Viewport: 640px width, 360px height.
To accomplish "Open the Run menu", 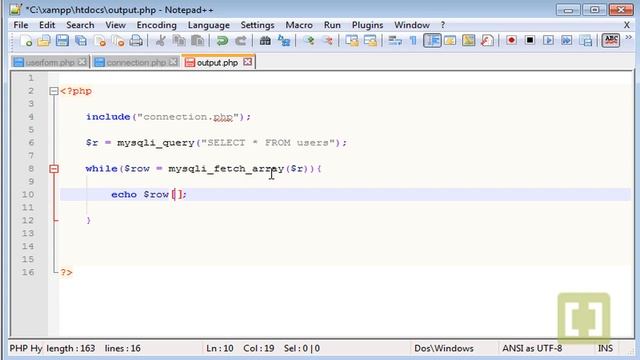I will click(332, 25).
